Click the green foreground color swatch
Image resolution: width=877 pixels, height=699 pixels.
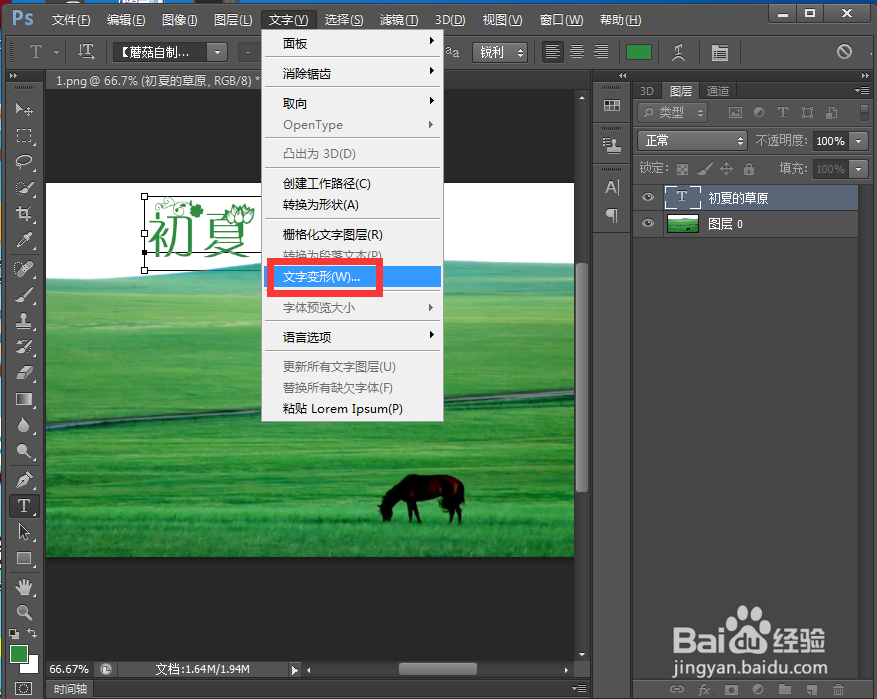pos(638,52)
